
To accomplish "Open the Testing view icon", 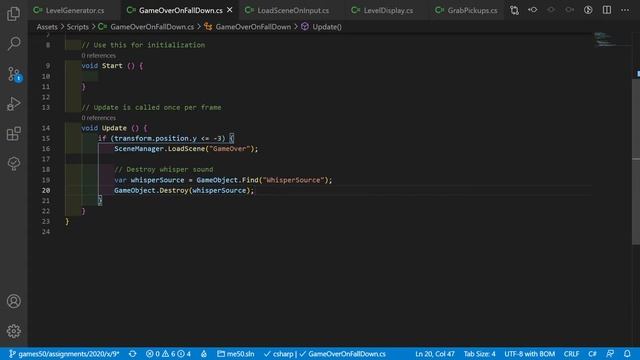I will [x=13, y=163].
